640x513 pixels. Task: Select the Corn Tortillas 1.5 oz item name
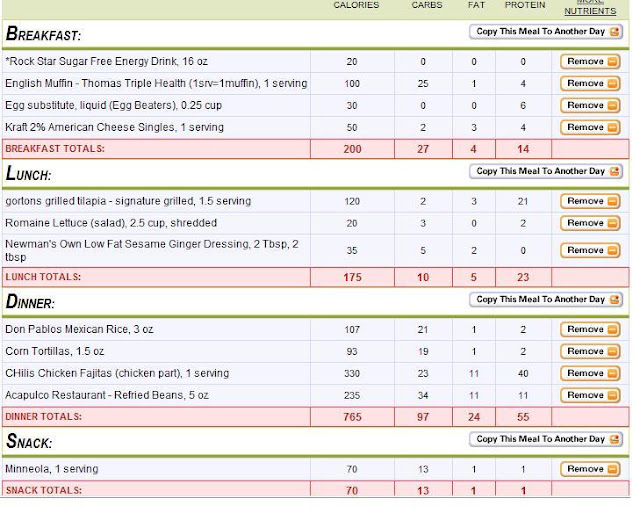(55, 351)
